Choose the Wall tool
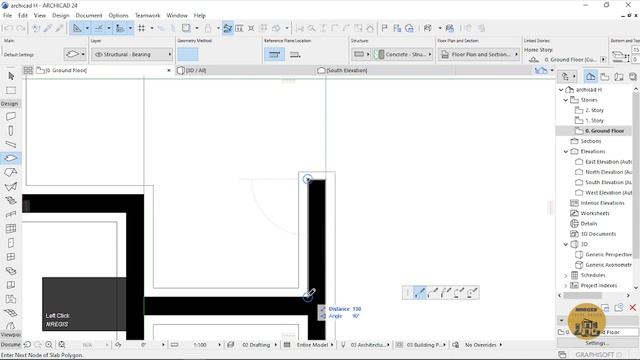The width and height of the screenshot is (640, 360). click(11, 117)
